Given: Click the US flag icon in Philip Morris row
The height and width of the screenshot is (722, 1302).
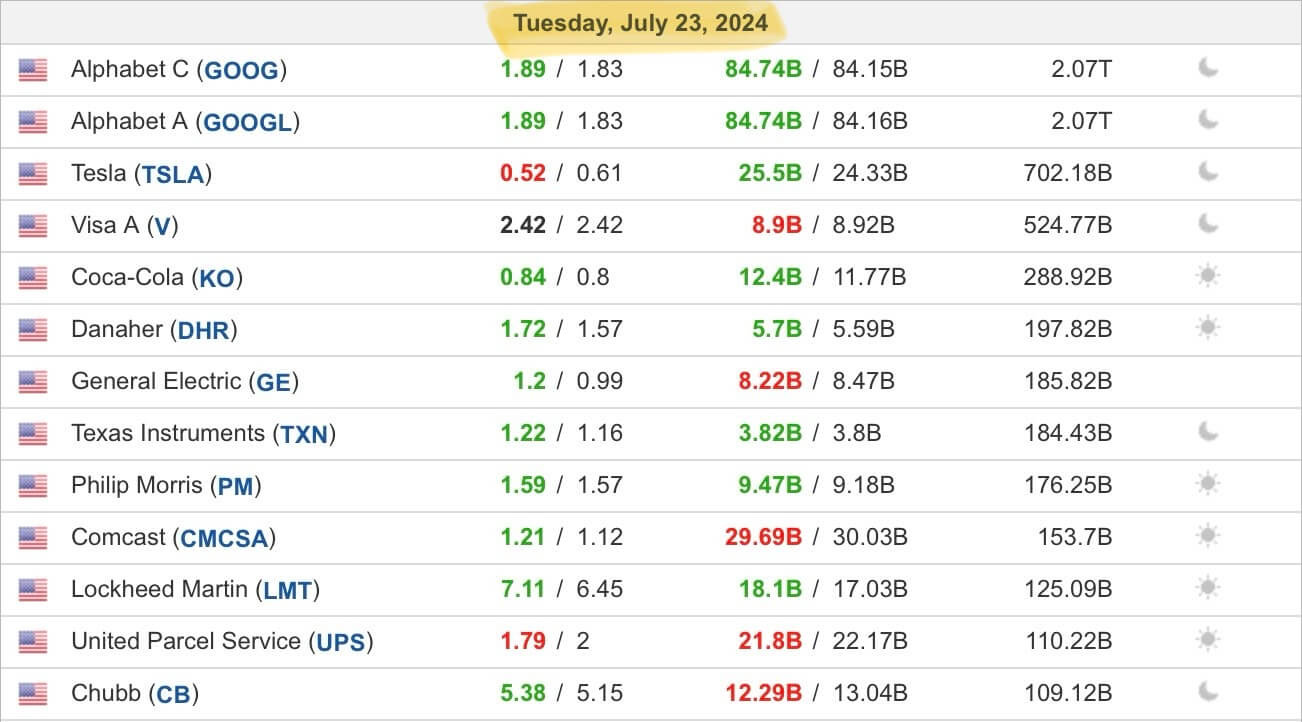Looking at the screenshot, I should [33, 486].
